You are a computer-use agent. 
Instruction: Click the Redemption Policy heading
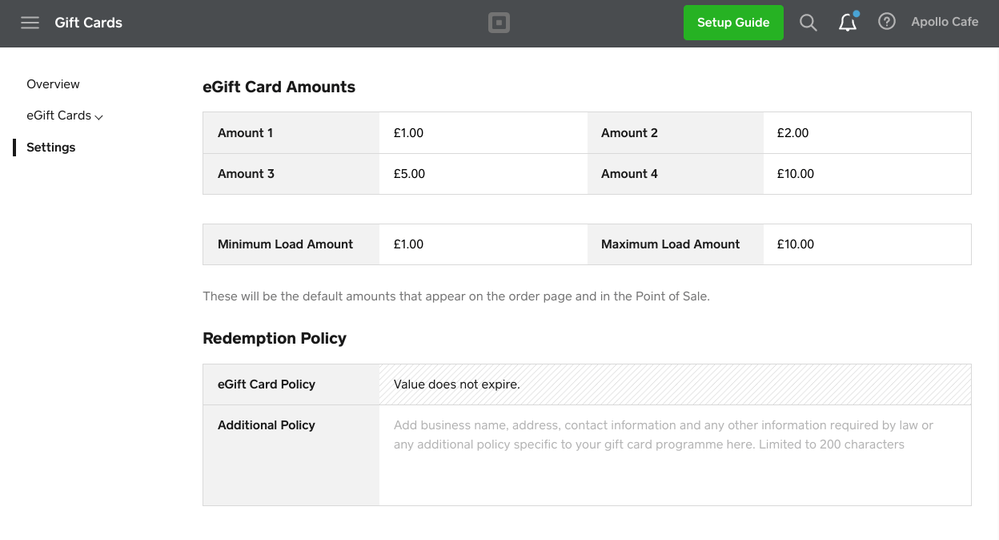274,338
